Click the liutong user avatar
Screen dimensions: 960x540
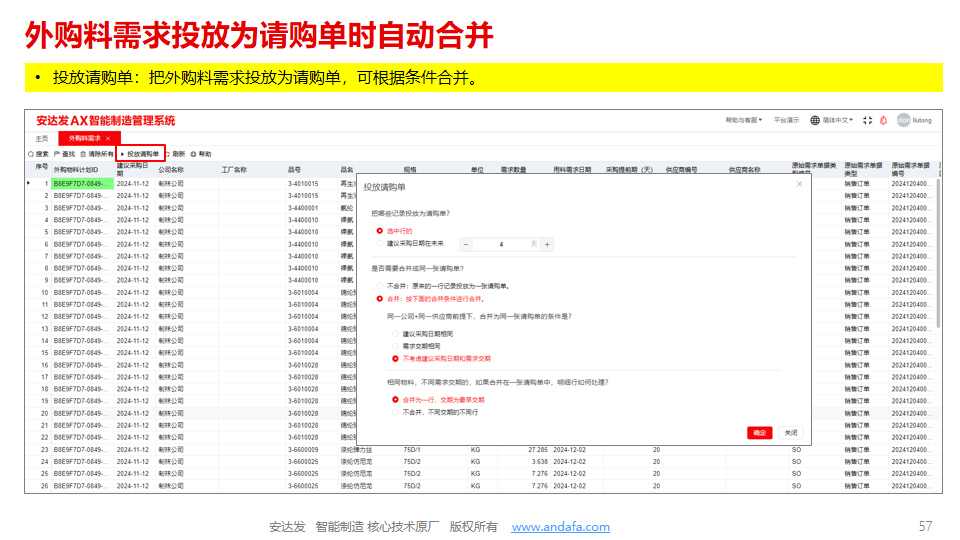tap(903, 120)
